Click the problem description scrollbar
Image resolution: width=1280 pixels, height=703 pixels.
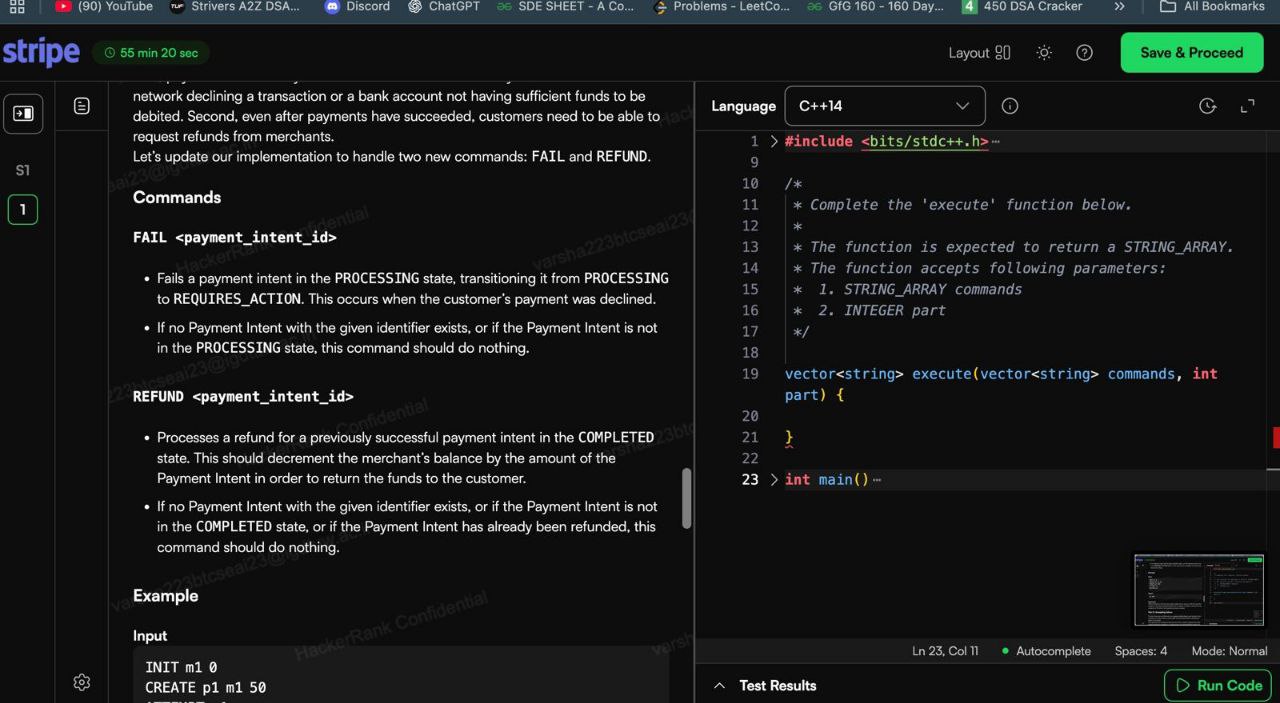[686, 498]
